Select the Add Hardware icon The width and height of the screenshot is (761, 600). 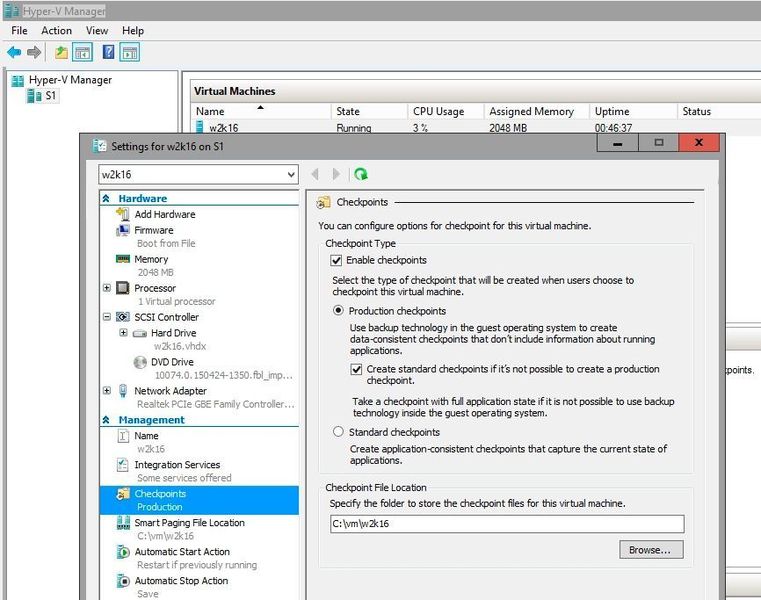122,214
